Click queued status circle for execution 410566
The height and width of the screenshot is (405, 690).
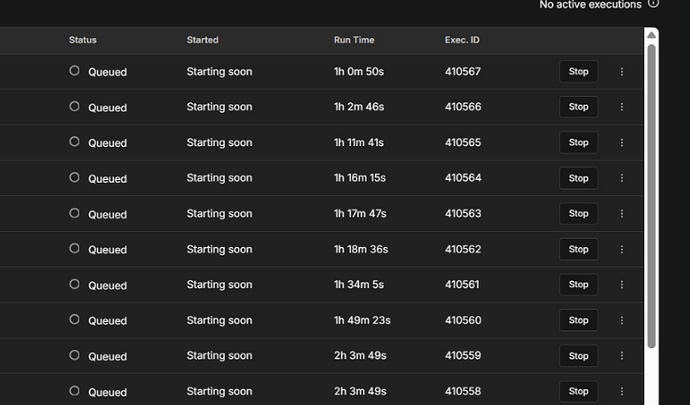pos(74,106)
